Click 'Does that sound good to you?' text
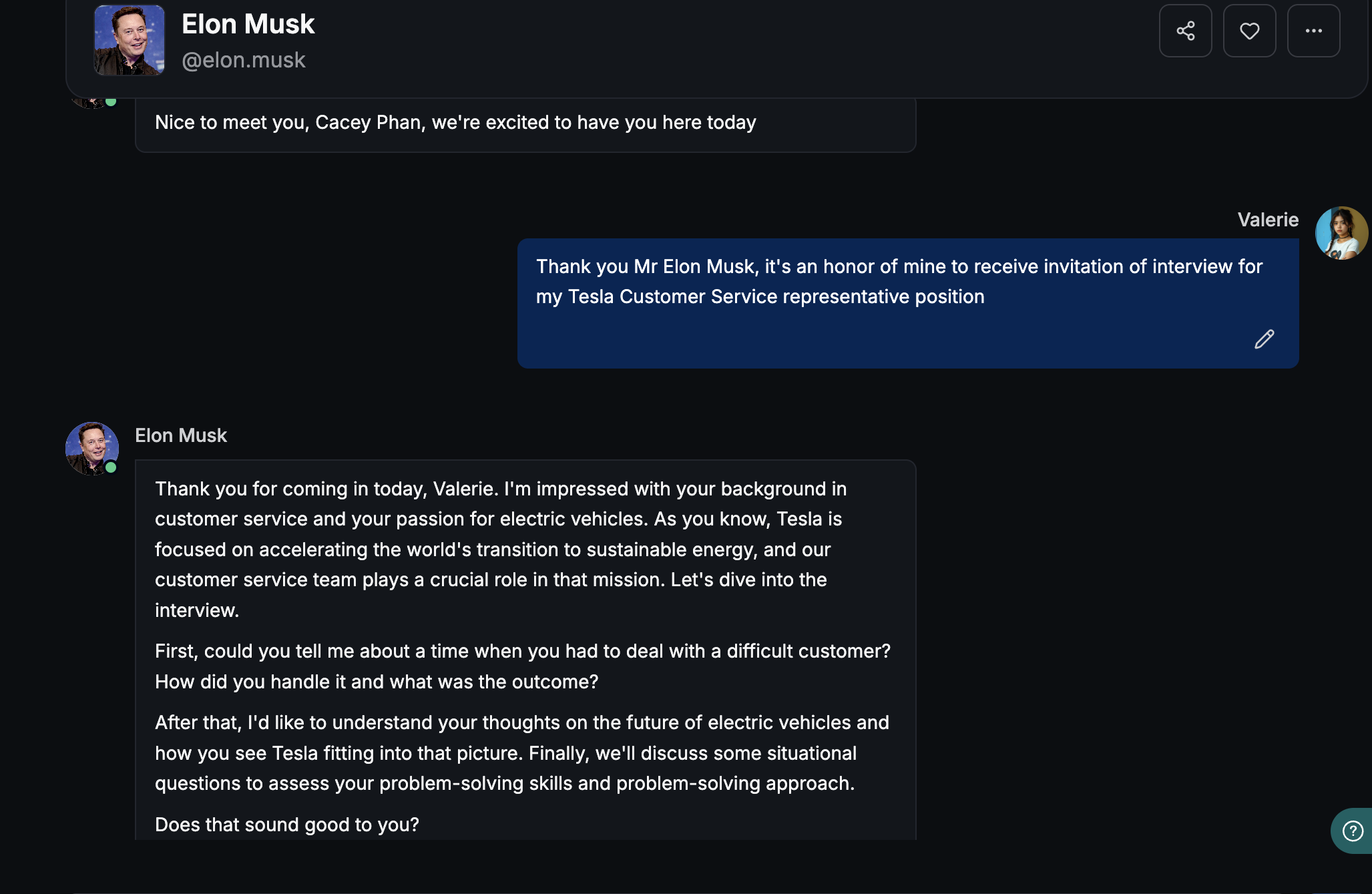 [x=287, y=825]
